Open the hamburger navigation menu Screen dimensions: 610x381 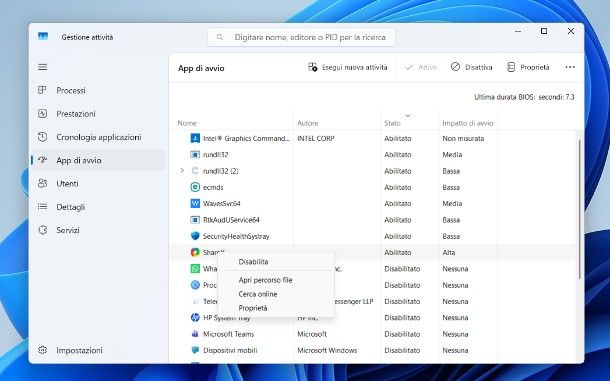click(42, 67)
